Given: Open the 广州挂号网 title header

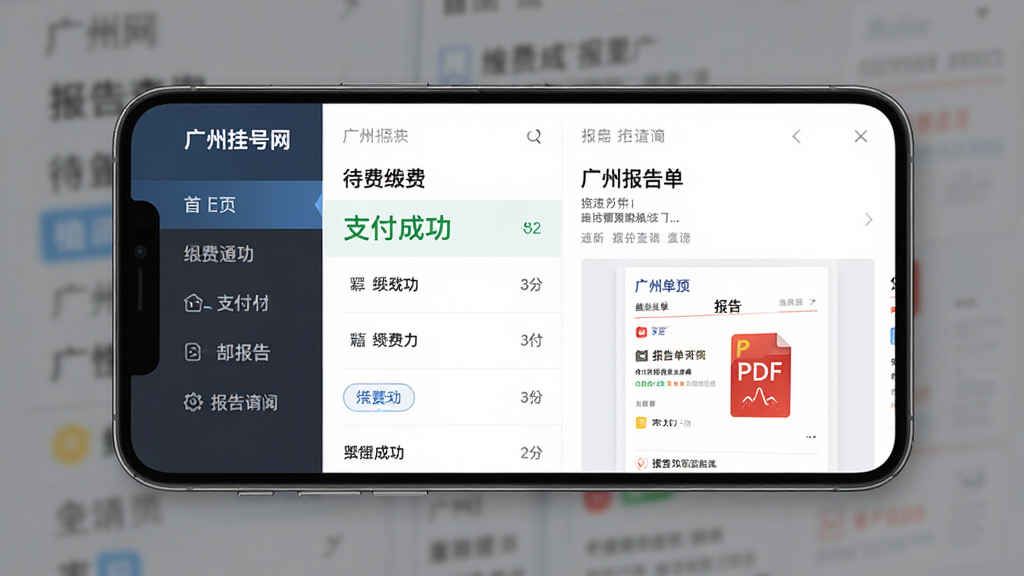Looking at the screenshot, I should tap(237, 140).
